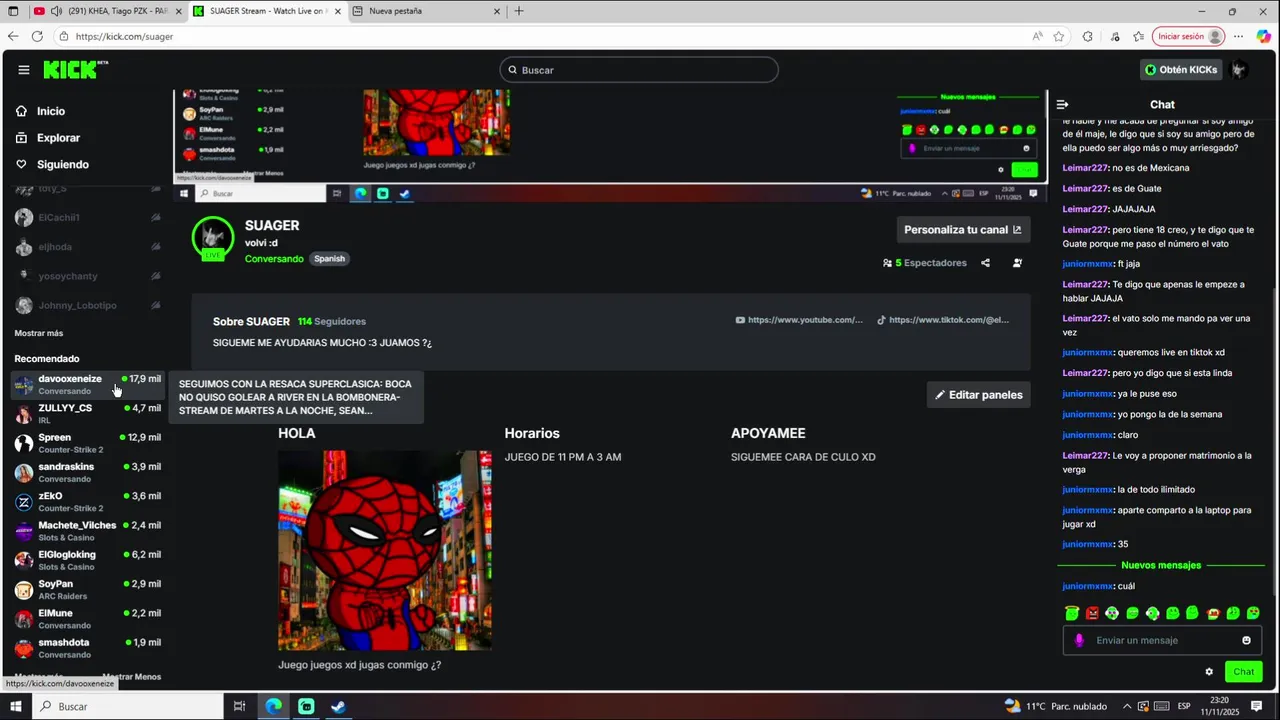Add page to favorites with star icon
The height and width of the screenshot is (720, 1280).
point(1059,36)
